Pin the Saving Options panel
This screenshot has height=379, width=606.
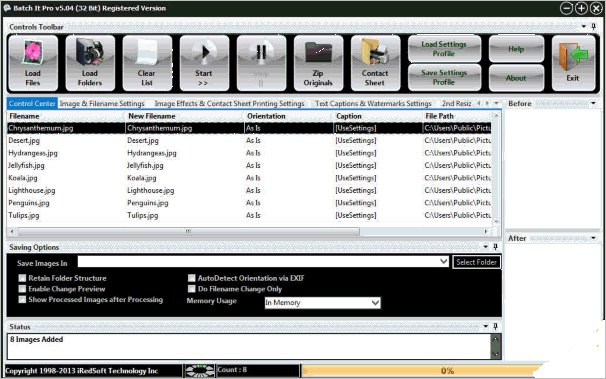(495, 247)
